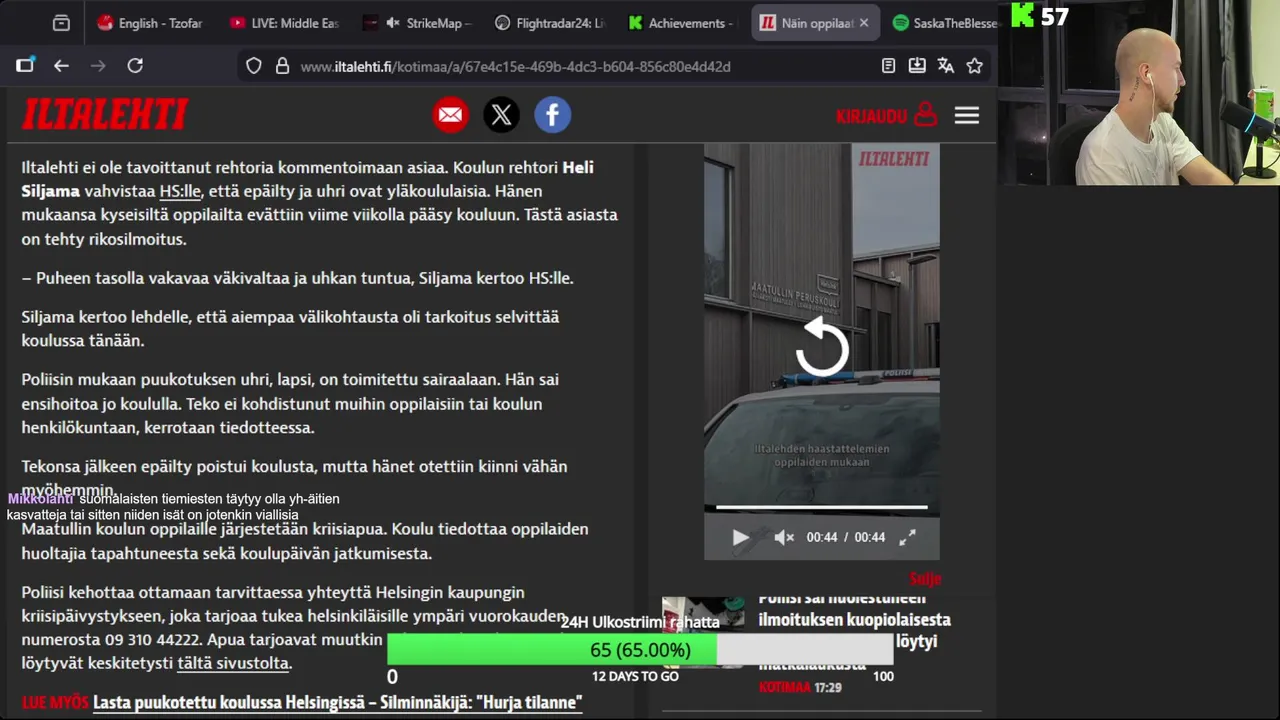Viewport: 1280px width, 720px height.
Task: Open the tracking protection shield icon
Action: tap(254, 66)
